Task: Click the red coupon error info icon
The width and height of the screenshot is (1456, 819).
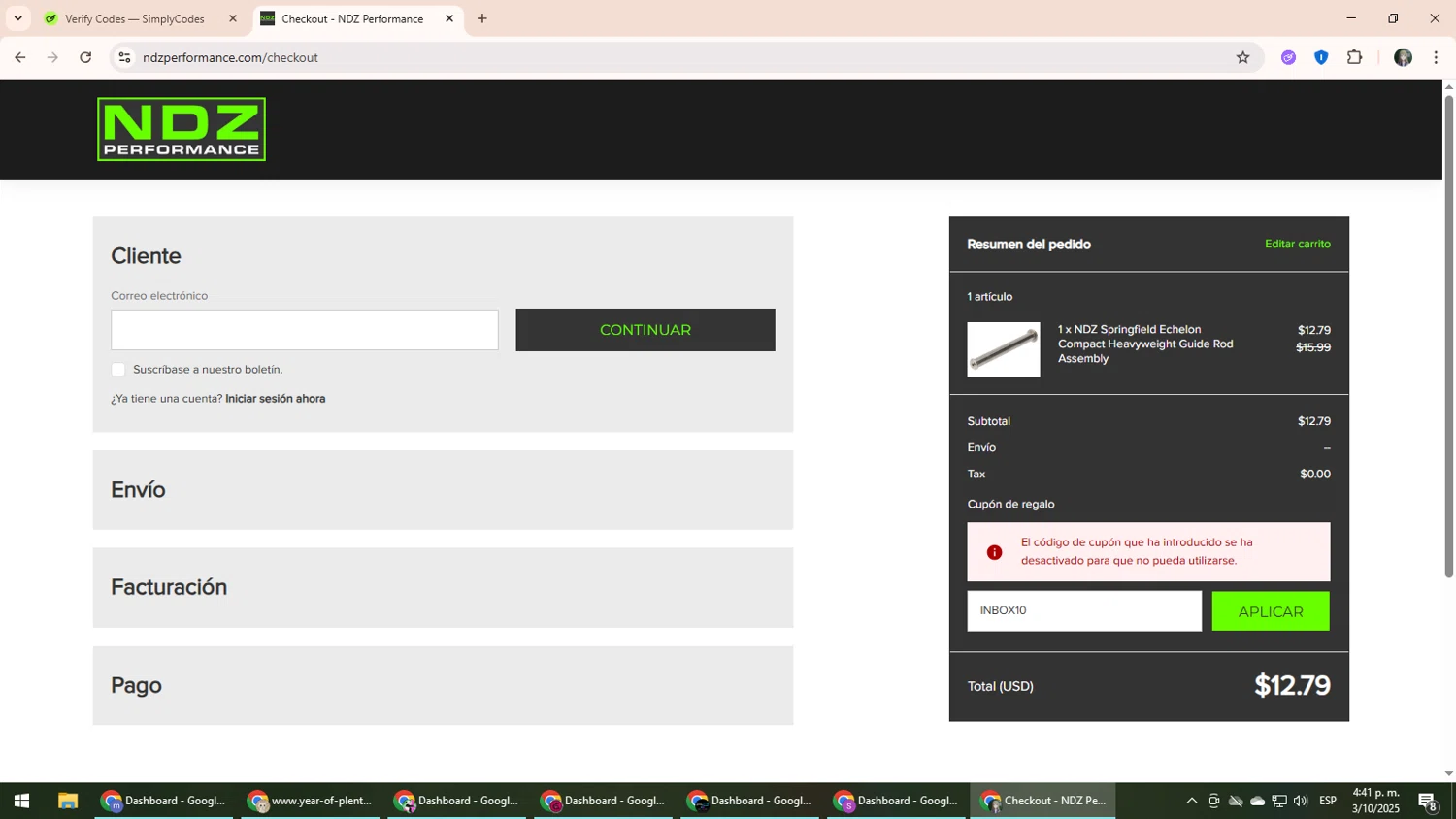Action: click(x=994, y=552)
